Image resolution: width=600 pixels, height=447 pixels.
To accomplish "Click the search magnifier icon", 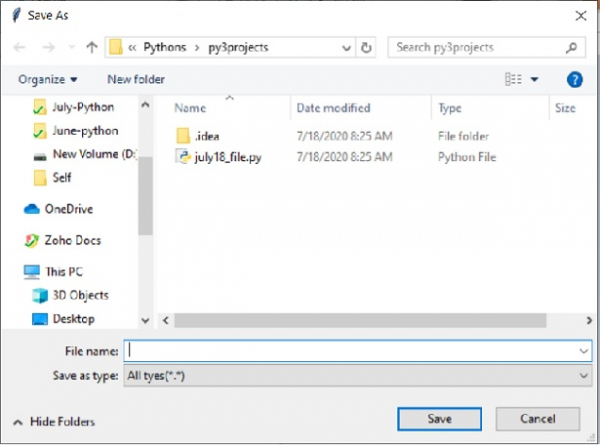I will 572,47.
